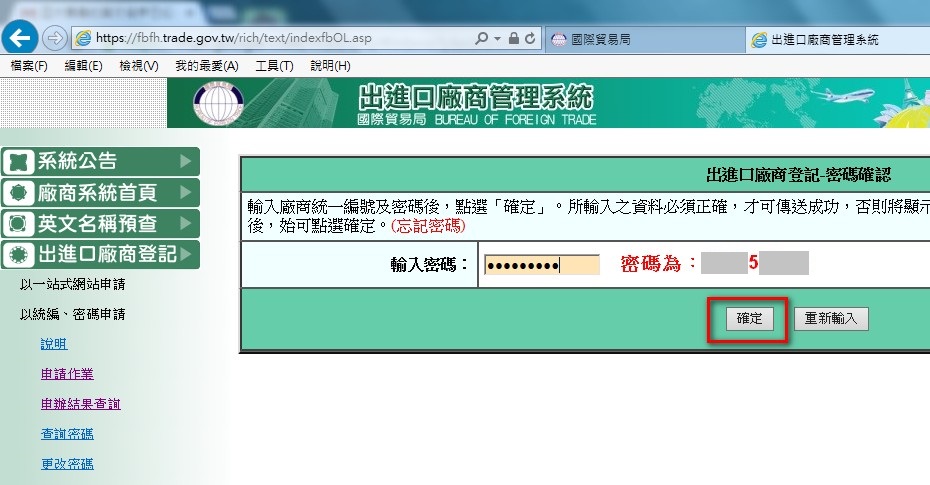Click the 英文名稱預查 menu label
The image size is (930, 485).
[97, 224]
